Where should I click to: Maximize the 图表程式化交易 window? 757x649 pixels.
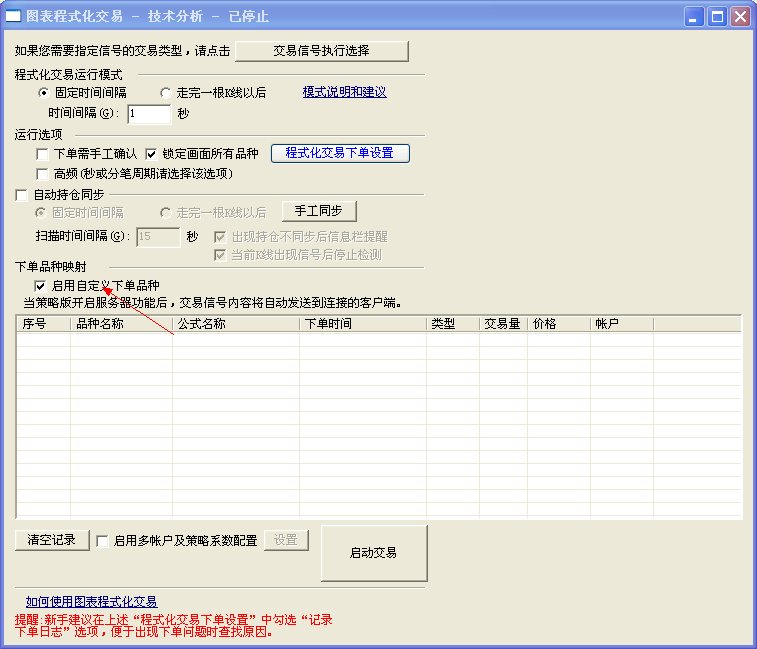pyautogui.click(x=717, y=17)
